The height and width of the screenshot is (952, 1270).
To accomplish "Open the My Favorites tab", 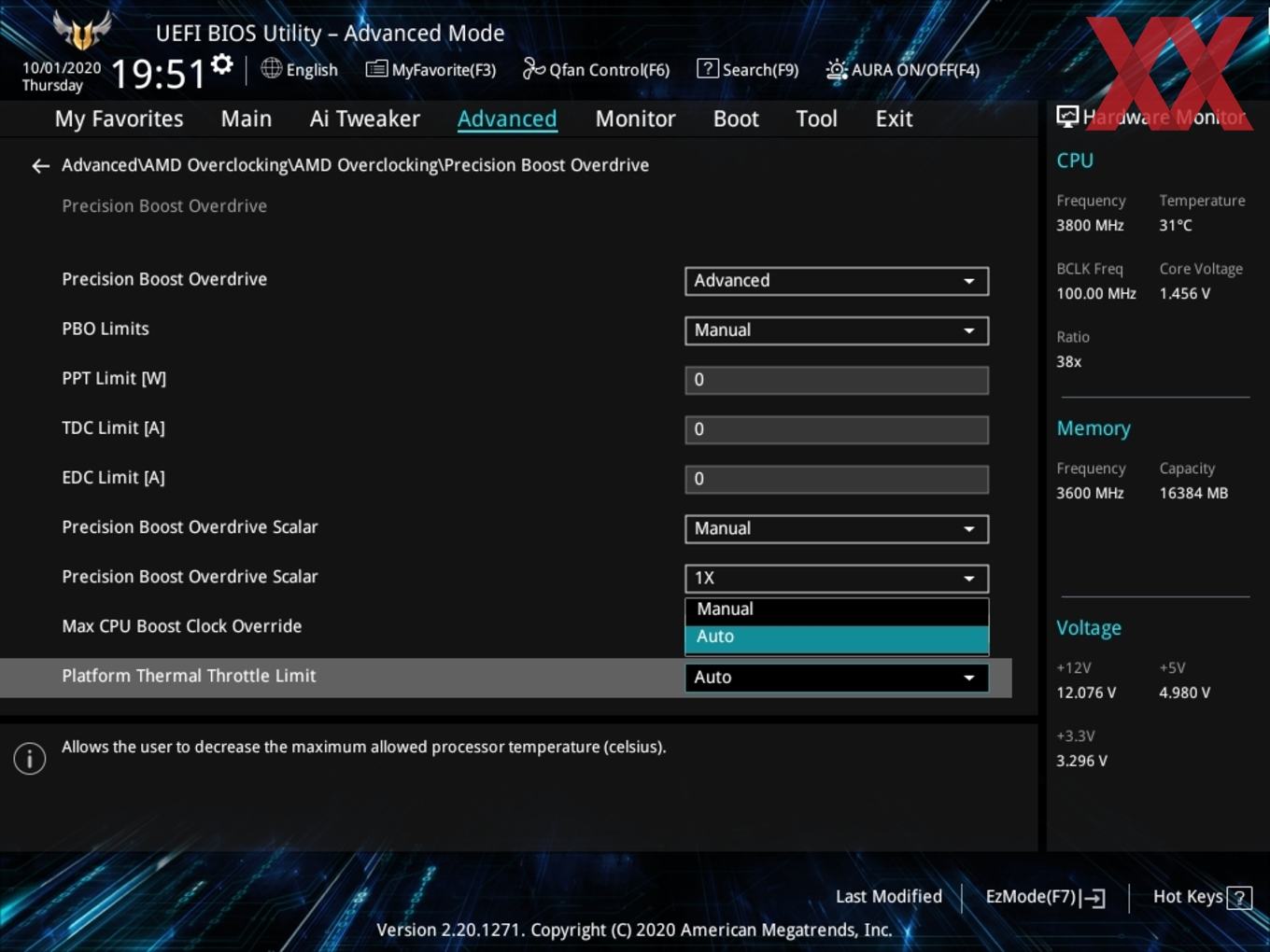I will [119, 119].
